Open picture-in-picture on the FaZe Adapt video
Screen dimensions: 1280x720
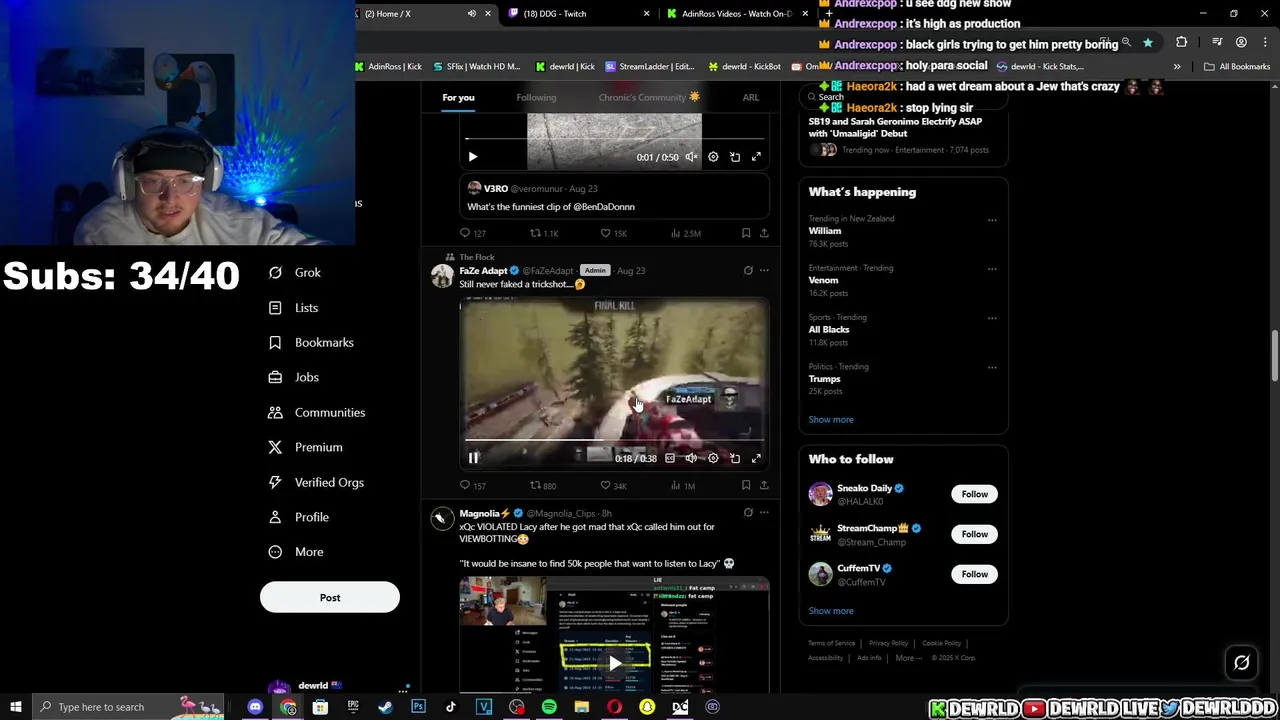[735, 458]
